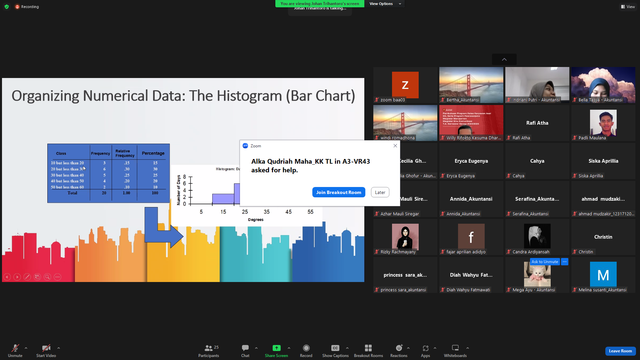Image resolution: width=640 pixels, height=360 pixels.
Task: Select Candra Ardiyansah tile
Action: click(x=537, y=237)
